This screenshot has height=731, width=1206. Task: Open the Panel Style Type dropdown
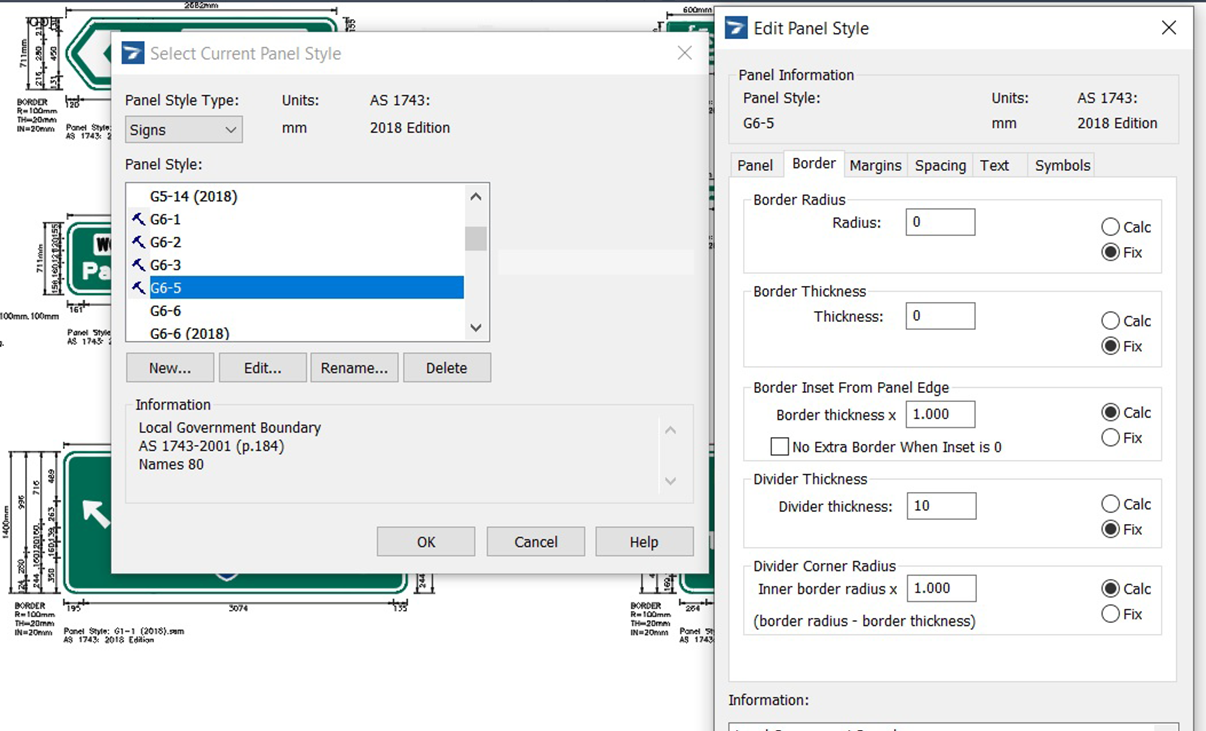184,130
